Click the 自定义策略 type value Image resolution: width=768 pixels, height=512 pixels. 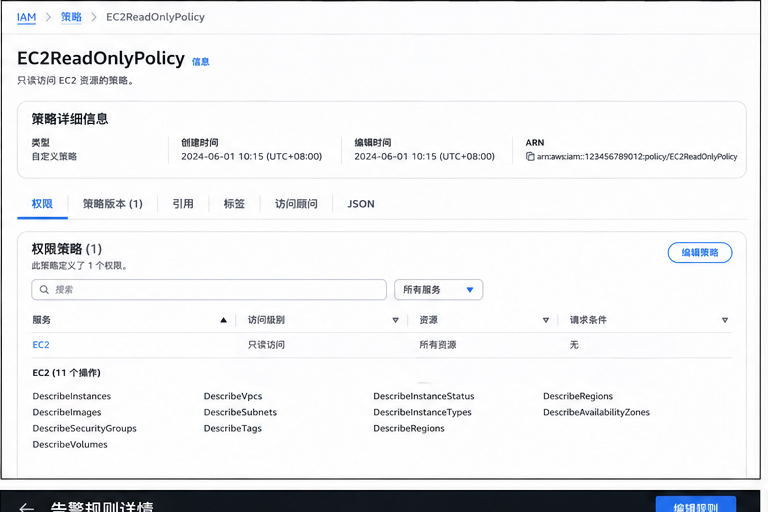coord(54,157)
